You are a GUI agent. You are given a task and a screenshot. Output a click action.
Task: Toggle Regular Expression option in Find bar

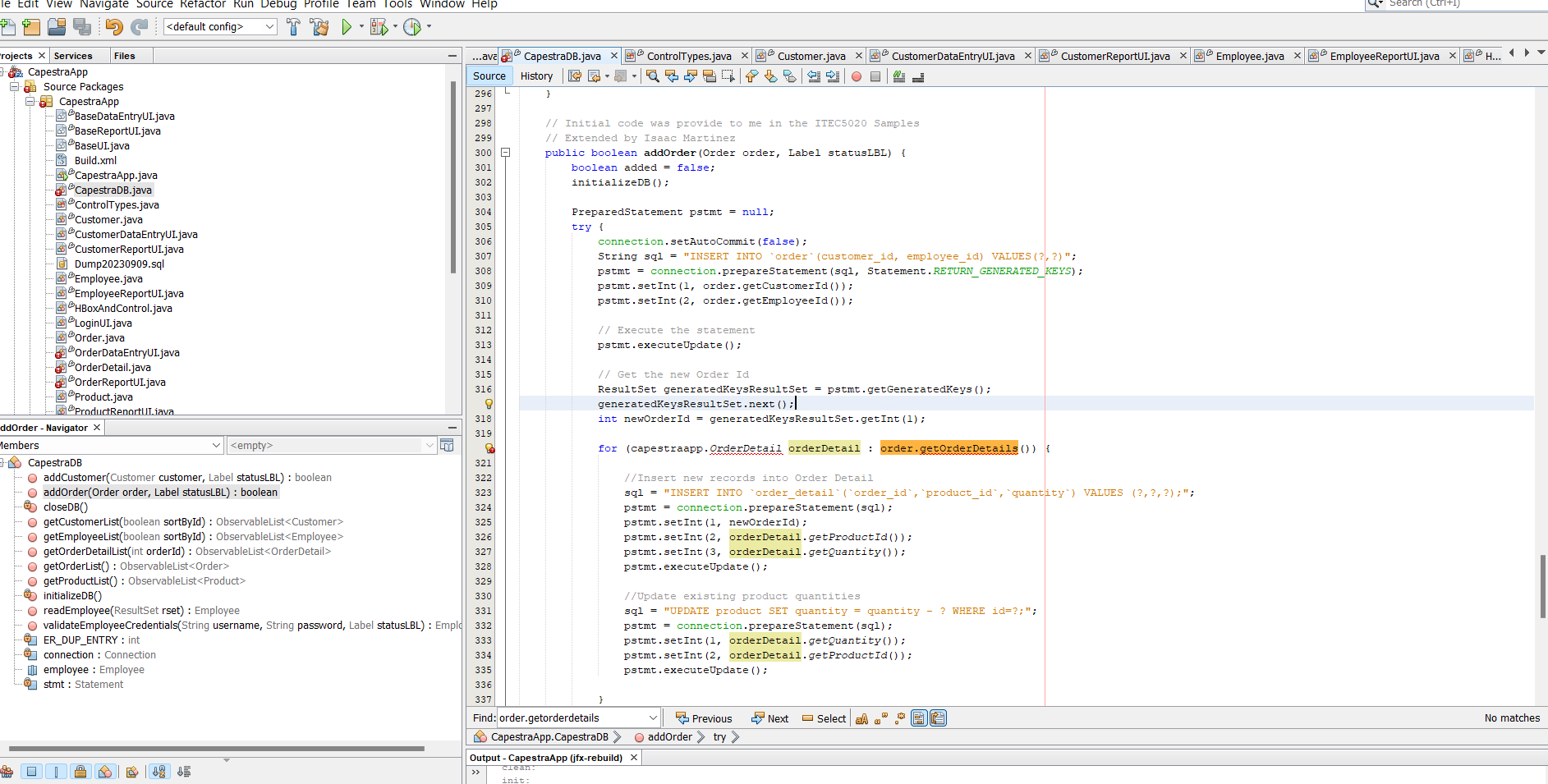click(x=900, y=719)
